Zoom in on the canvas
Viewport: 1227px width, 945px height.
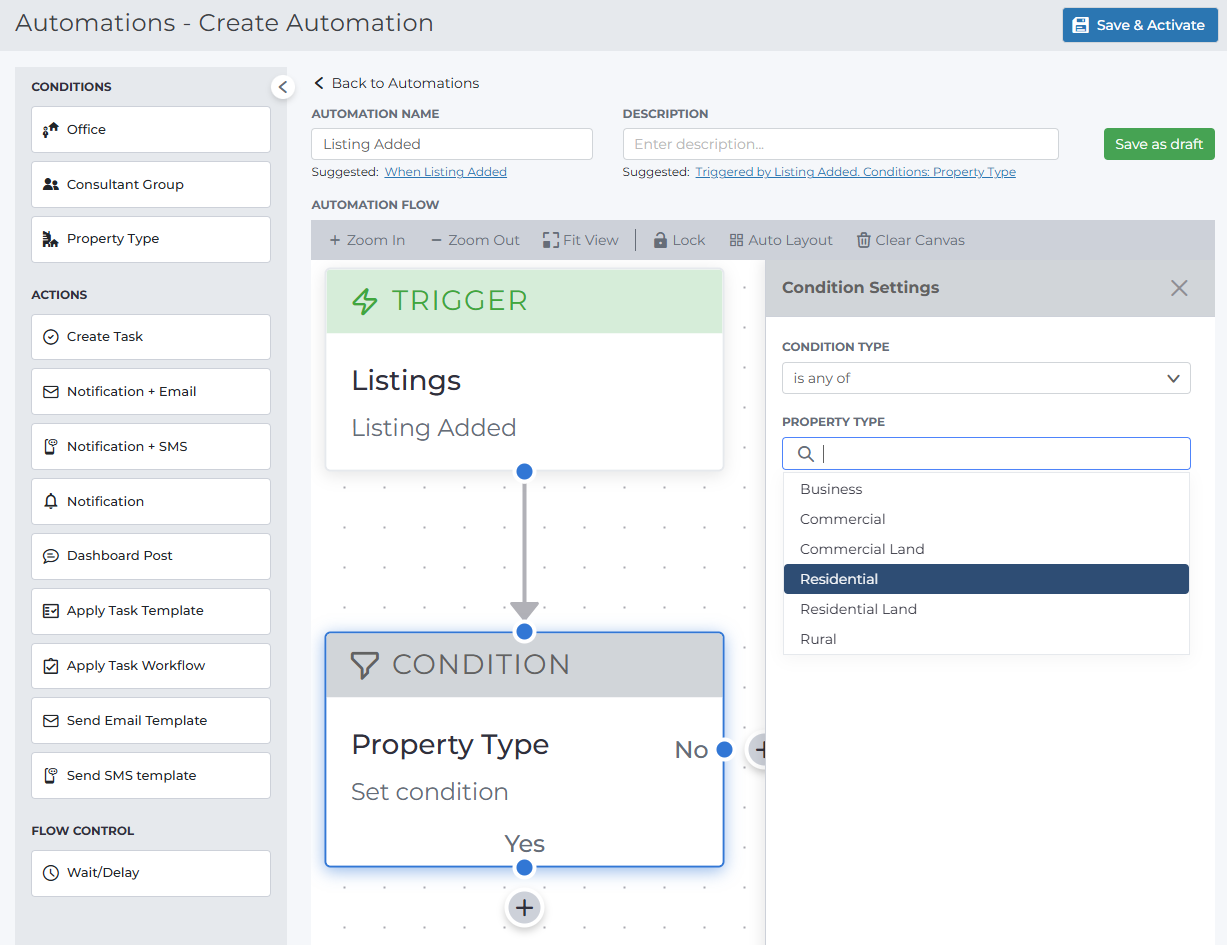367,240
